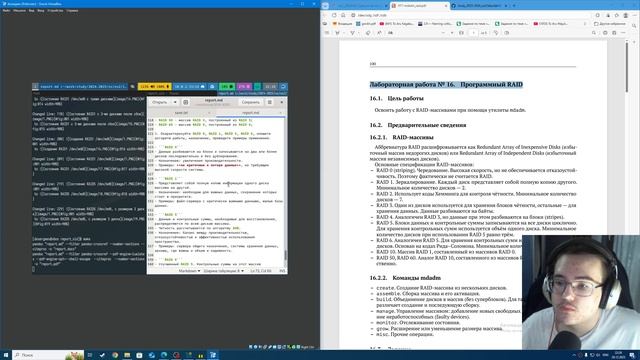Select the PDF draw tool
The width and height of the screenshot is (640, 360).
352,33
